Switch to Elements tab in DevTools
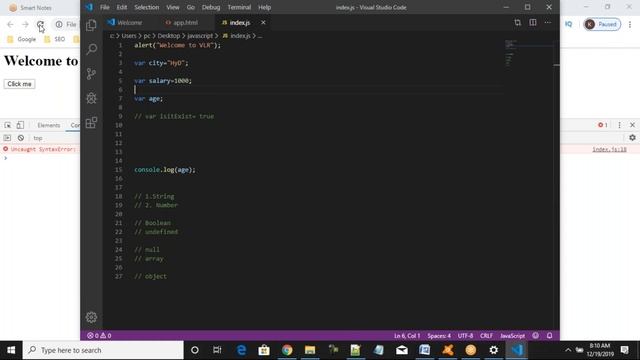Viewport: 640px width, 360px height. pyautogui.click(x=49, y=125)
